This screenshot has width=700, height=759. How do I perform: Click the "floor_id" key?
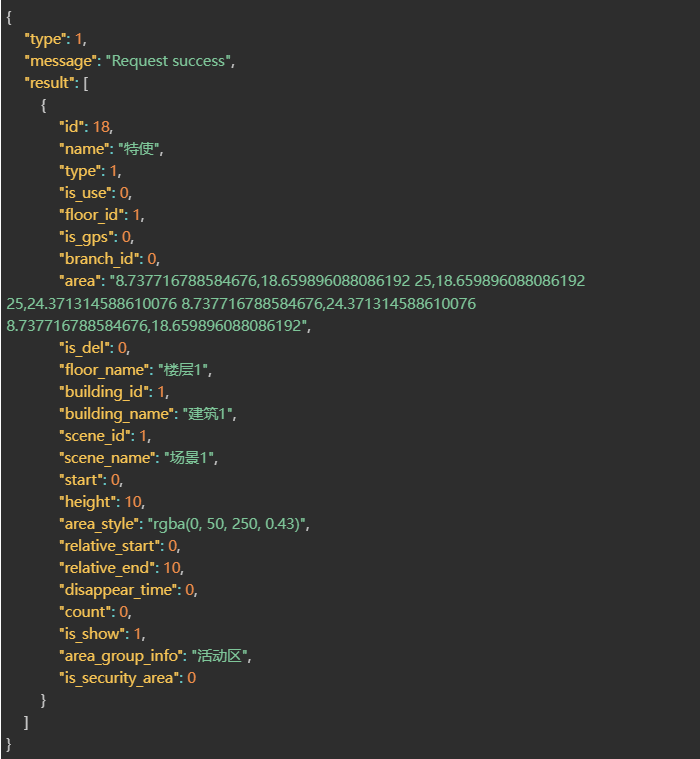[x=92, y=215]
